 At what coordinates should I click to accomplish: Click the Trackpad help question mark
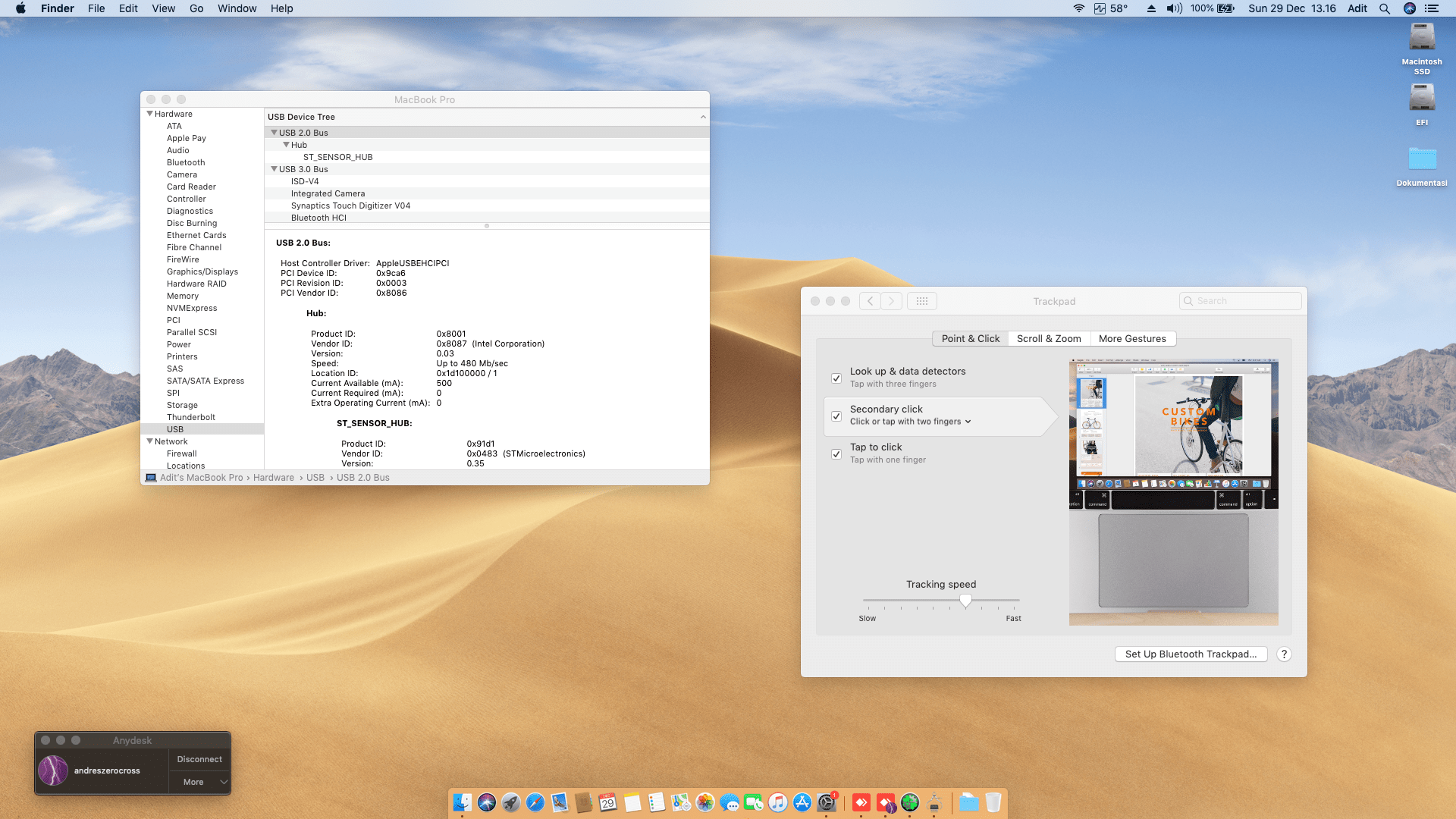(1284, 654)
